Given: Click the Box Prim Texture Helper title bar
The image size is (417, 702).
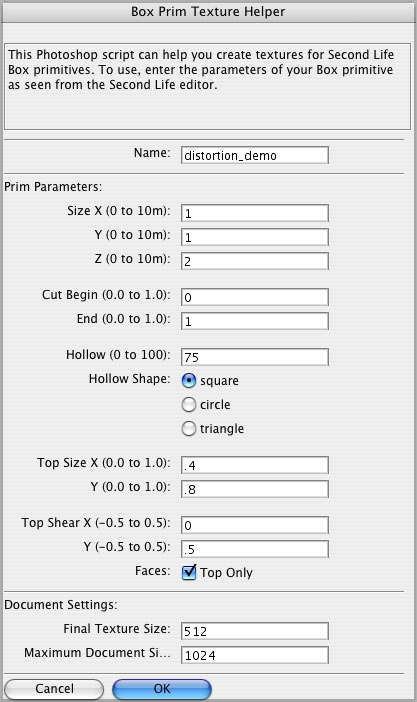Looking at the screenshot, I should [208, 11].
